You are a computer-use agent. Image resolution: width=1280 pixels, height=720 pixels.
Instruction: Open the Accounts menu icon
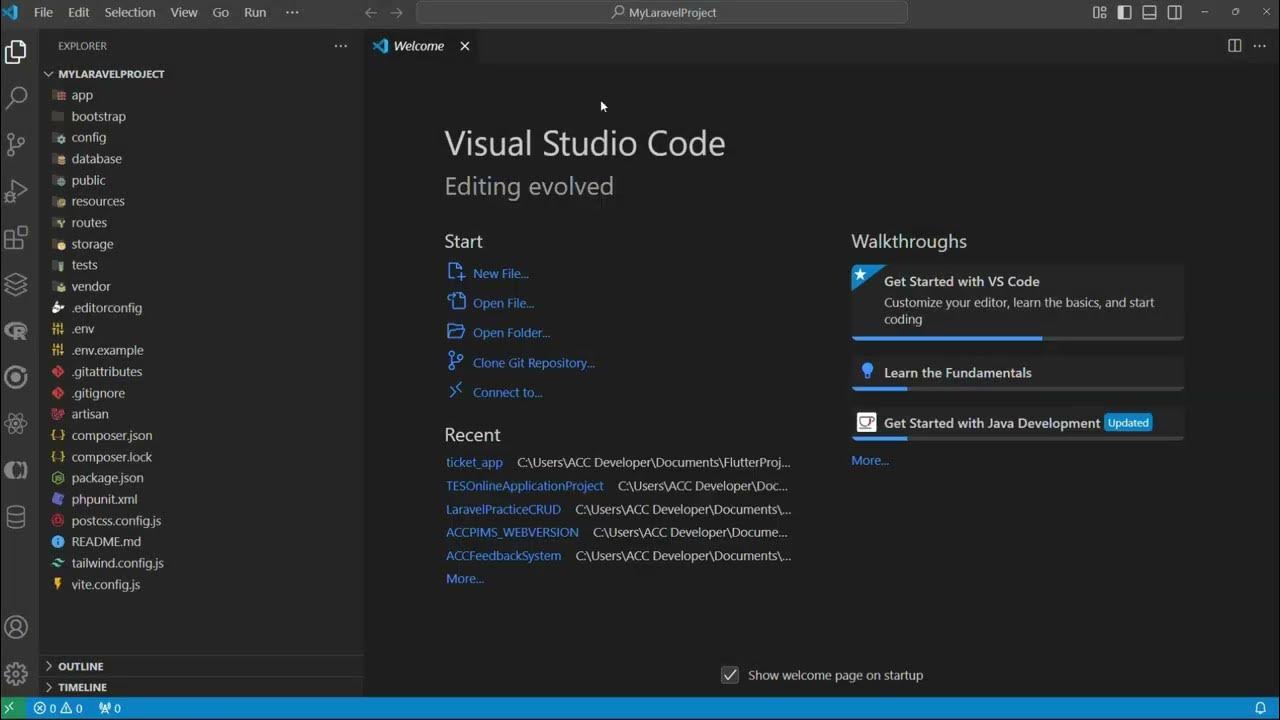click(x=16, y=627)
